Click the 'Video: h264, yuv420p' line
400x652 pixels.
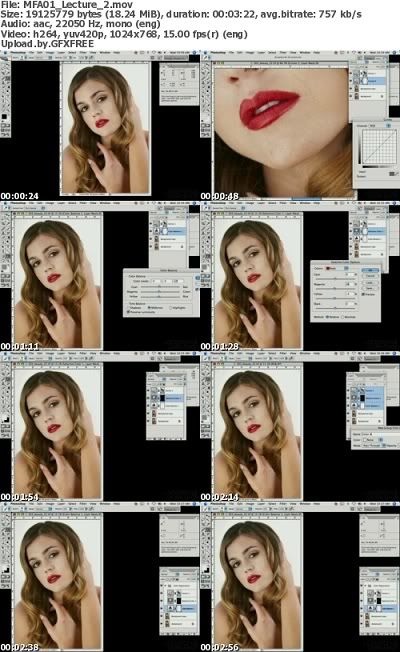click(x=124, y=34)
